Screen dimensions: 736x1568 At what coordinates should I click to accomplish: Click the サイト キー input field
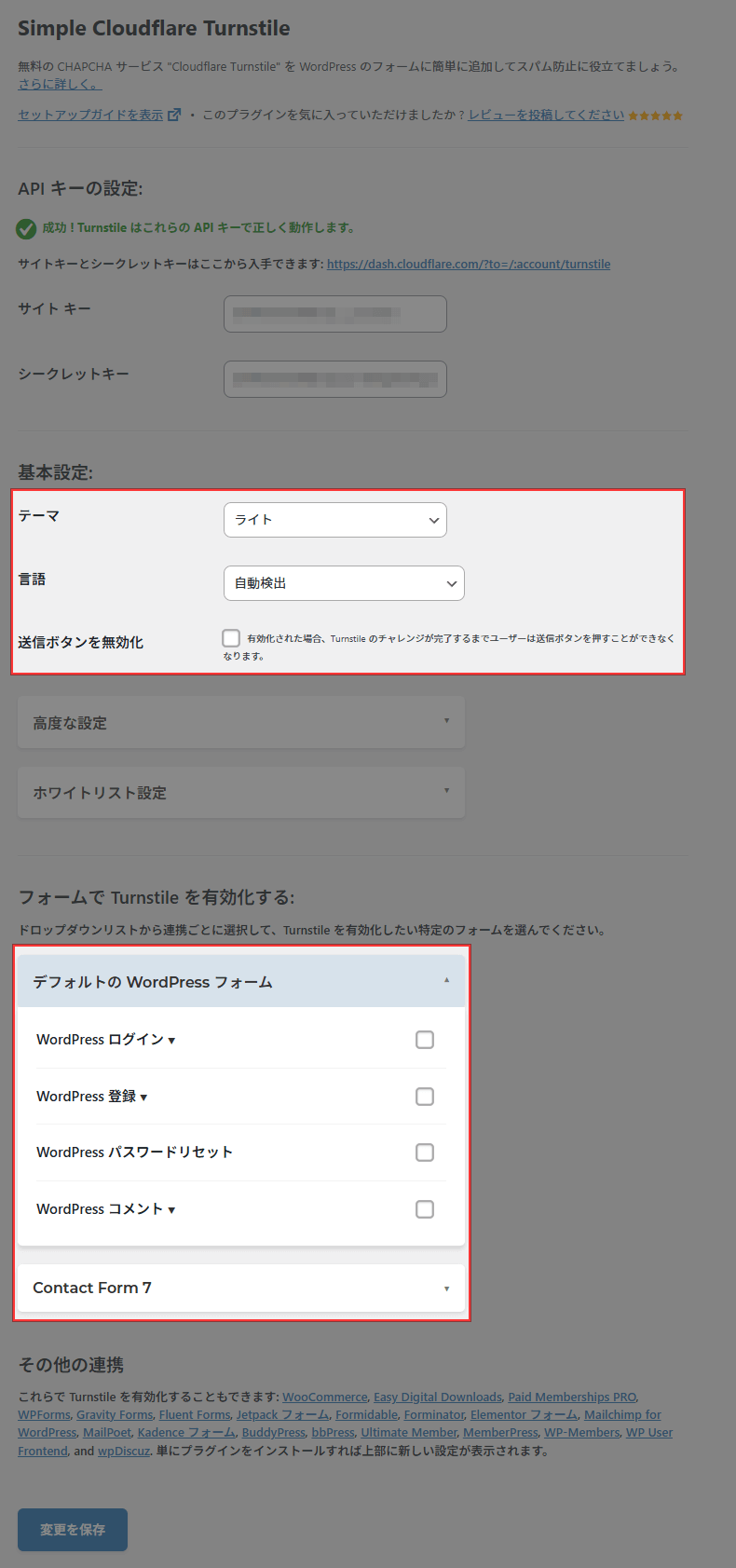(x=335, y=314)
